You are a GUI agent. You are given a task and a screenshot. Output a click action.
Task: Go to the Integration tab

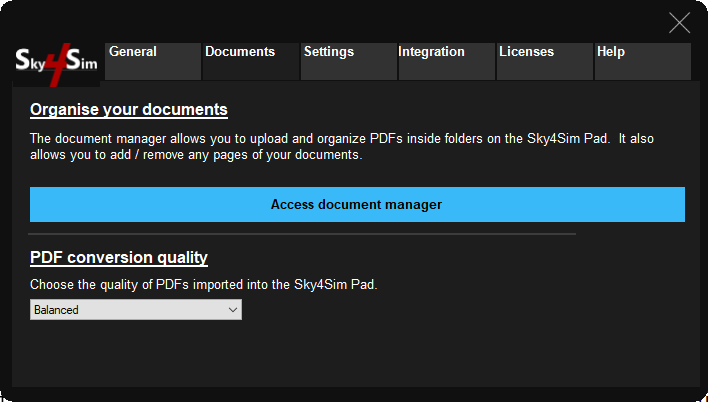point(447,61)
